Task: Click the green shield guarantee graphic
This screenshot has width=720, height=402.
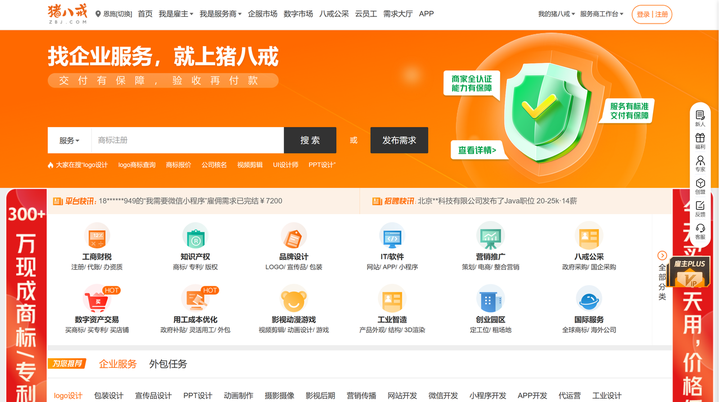Action: click(x=546, y=113)
